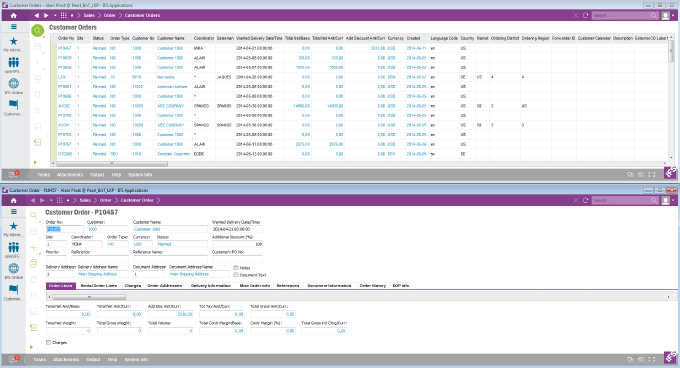
Task: Toggle the Document Text checkbox
Action: click(236, 275)
